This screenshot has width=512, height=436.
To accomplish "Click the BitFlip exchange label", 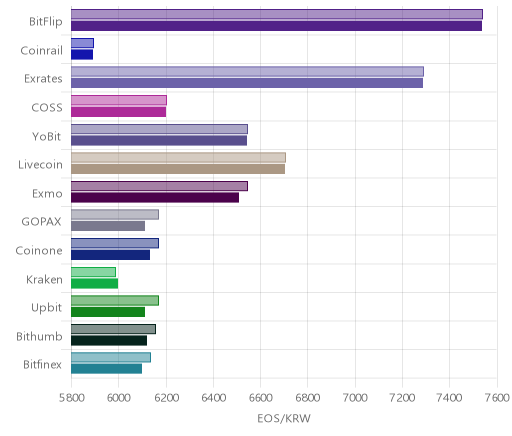I will (46, 22).
